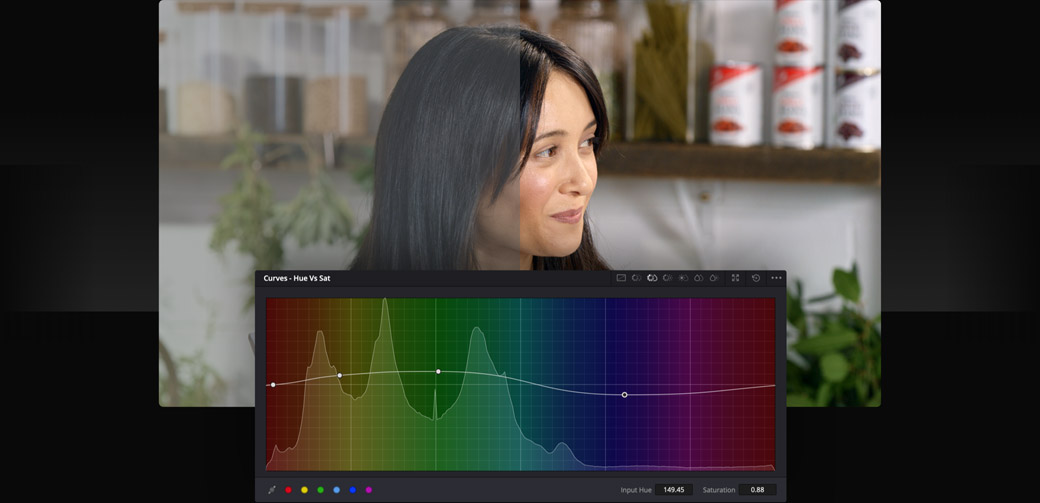This screenshot has width=1040, height=503.
Task: Switch to Sat Vs Lum curve
Action: tap(713, 278)
